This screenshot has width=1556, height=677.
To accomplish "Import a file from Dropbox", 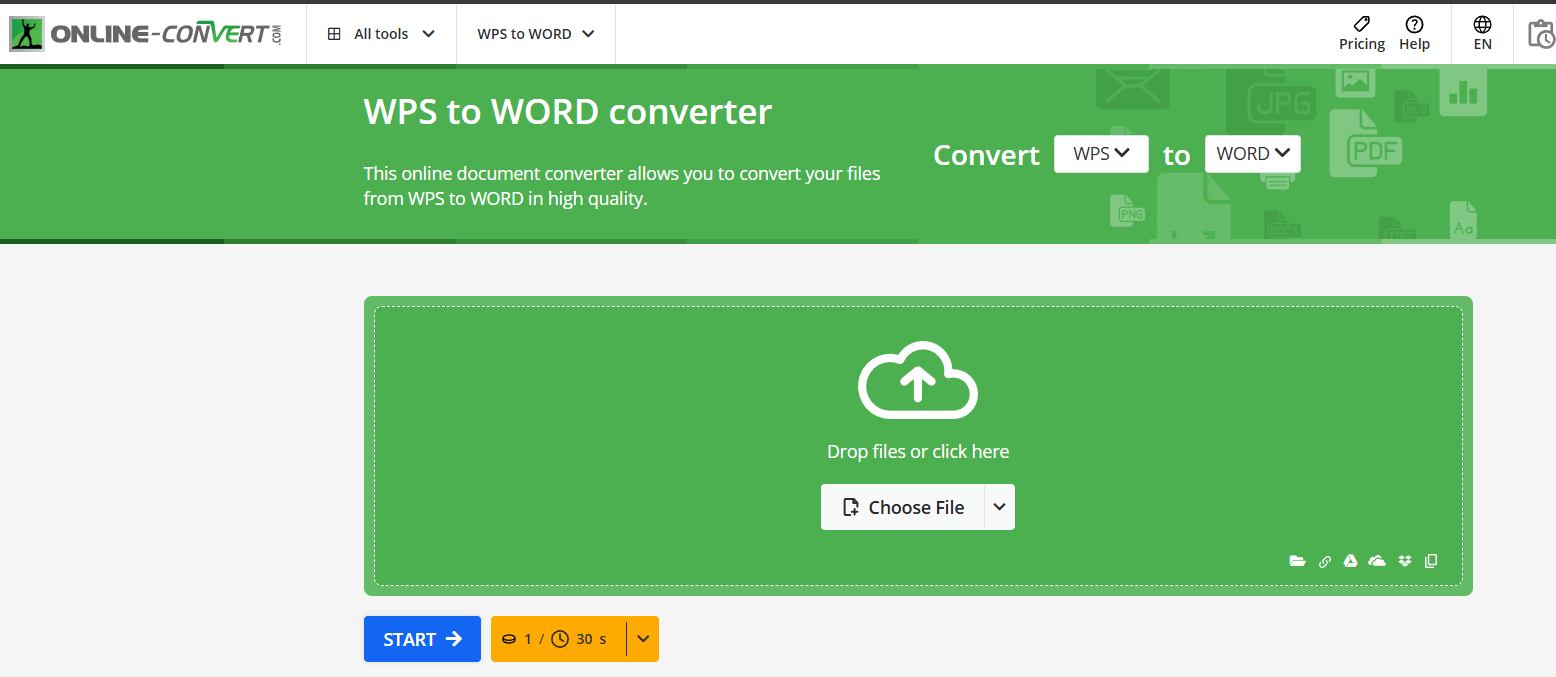I will pos(1404,561).
